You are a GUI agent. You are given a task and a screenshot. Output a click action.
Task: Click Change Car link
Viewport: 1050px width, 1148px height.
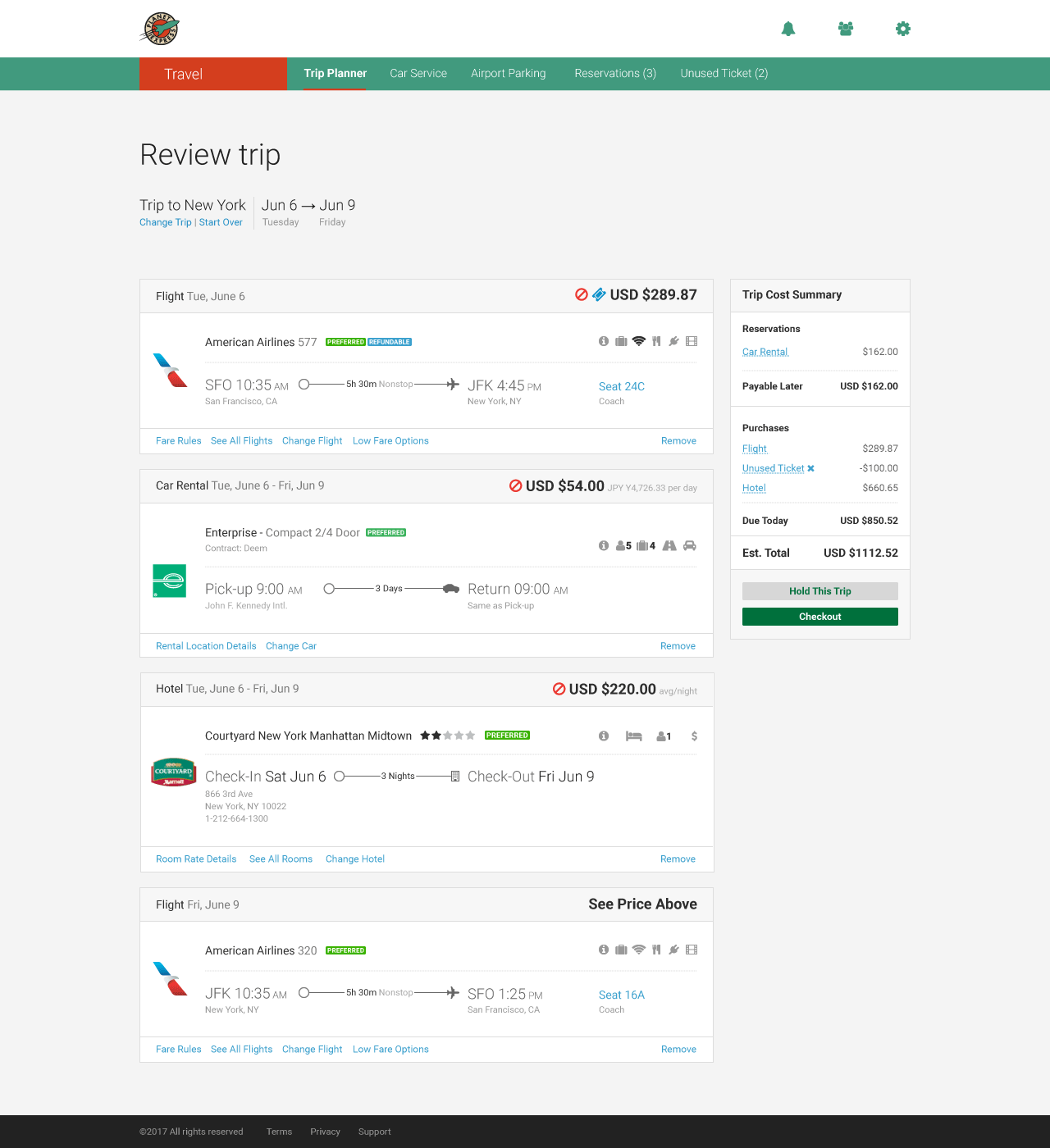(x=291, y=646)
